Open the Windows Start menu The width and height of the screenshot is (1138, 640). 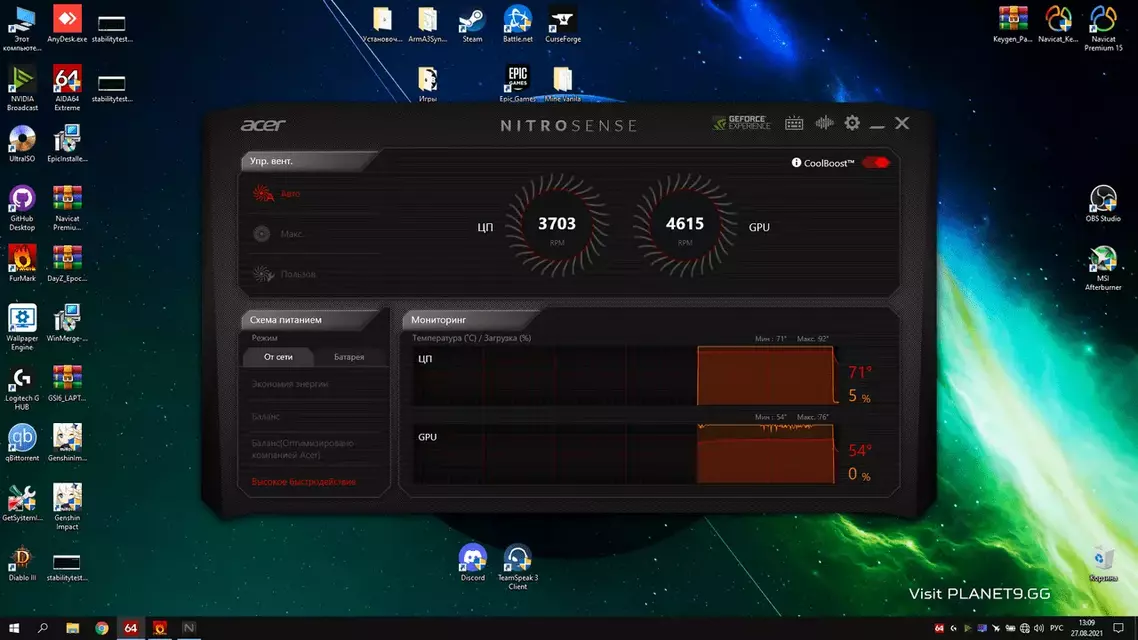(x=14, y=628)
